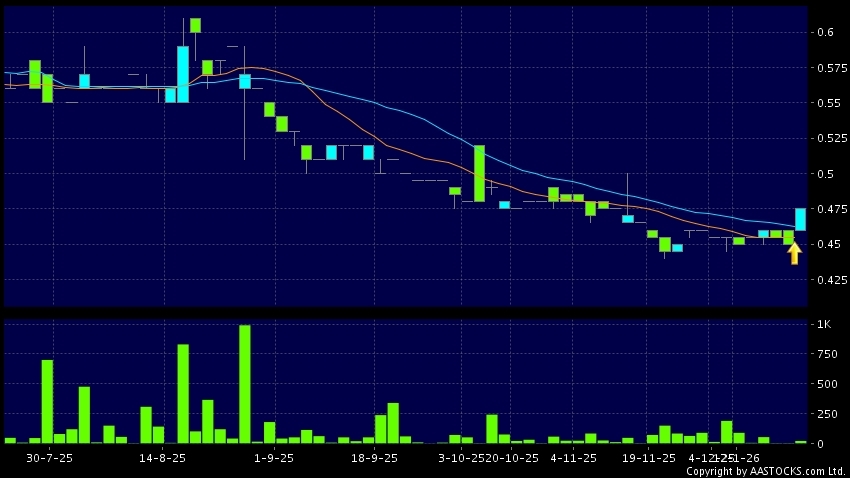Select the tall cyan candle in mid-August
850x478 pixels.
pos(183,74)
